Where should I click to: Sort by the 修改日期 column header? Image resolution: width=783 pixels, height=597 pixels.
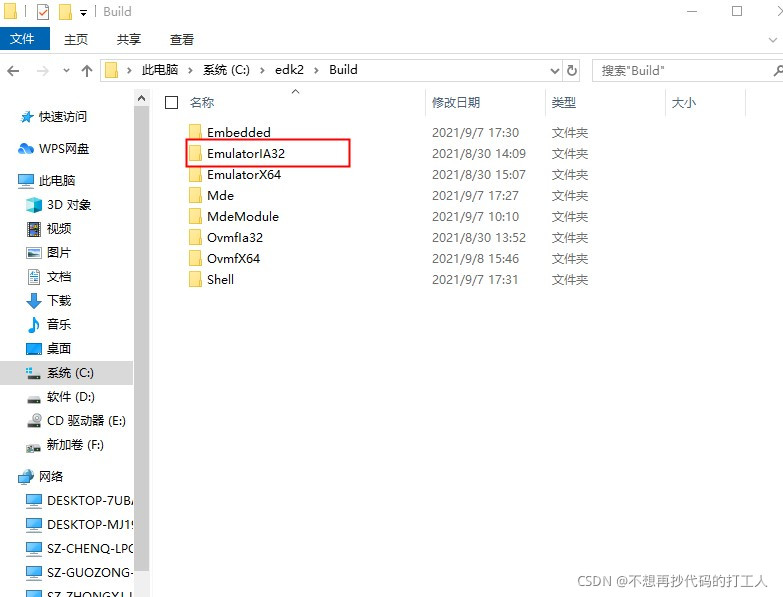click(x=455, y=102)
